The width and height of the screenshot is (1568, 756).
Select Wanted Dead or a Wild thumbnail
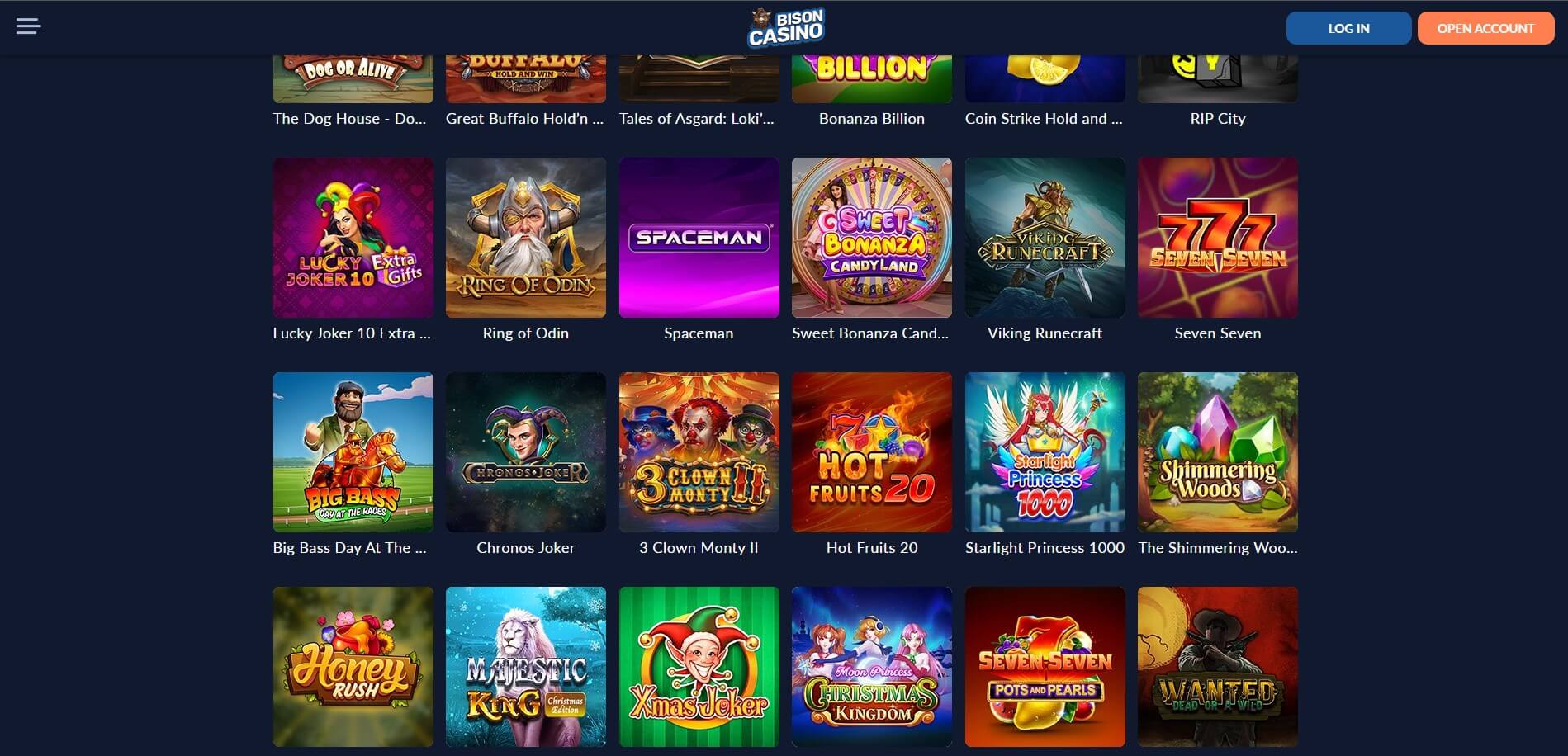[1218, 667]
